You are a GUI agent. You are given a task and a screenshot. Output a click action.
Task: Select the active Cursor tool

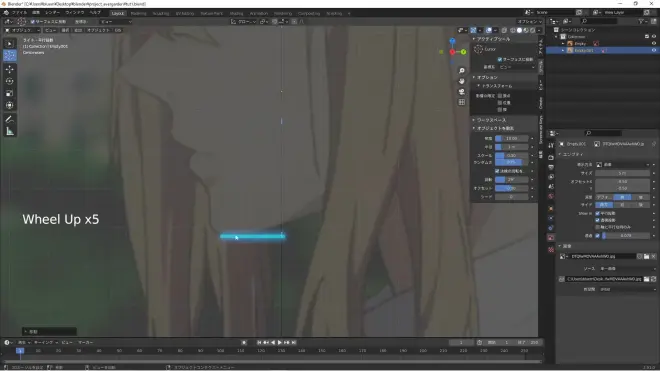click(10, 55)
